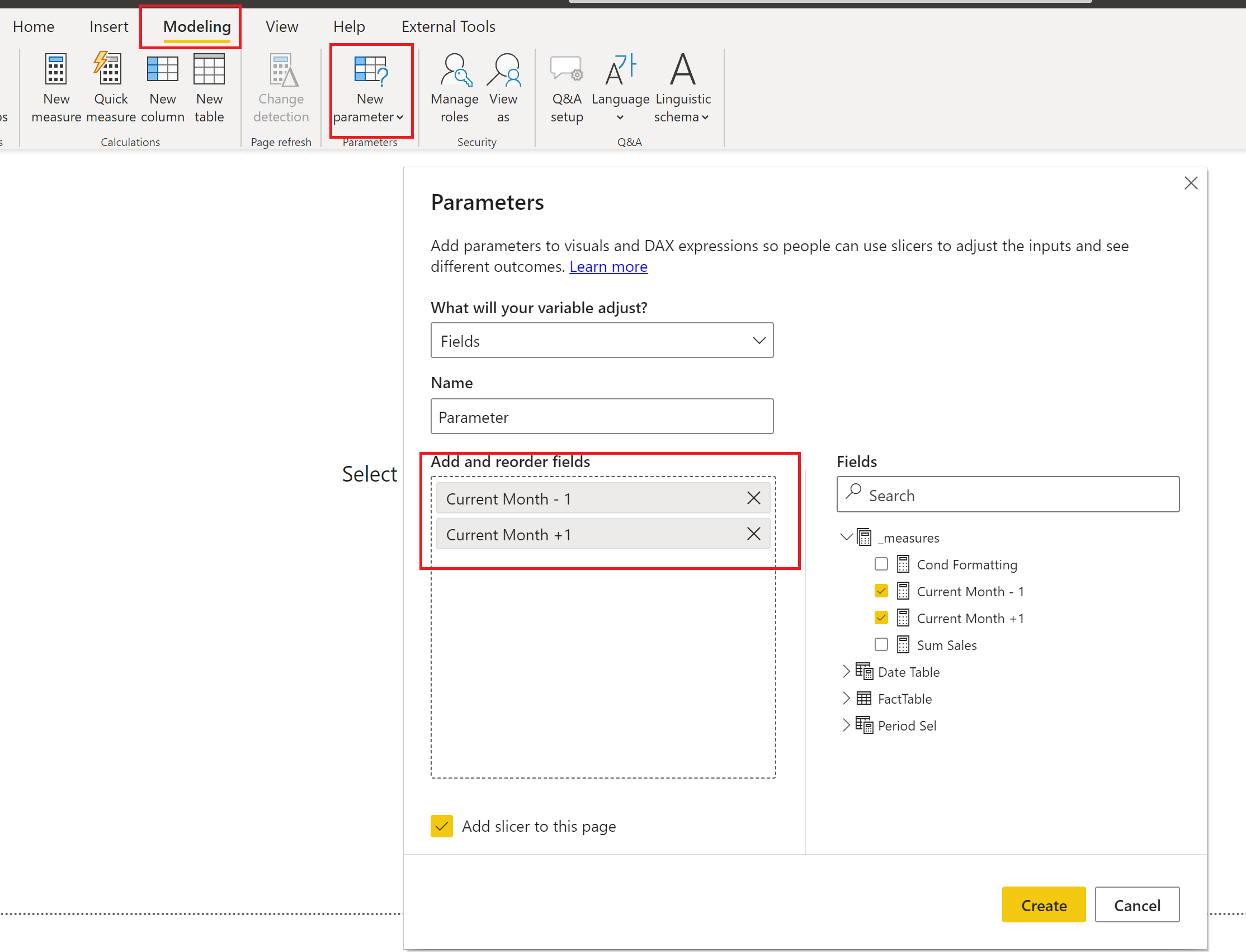
Task: Select the Current Month +1 list item
Action: 603,534
